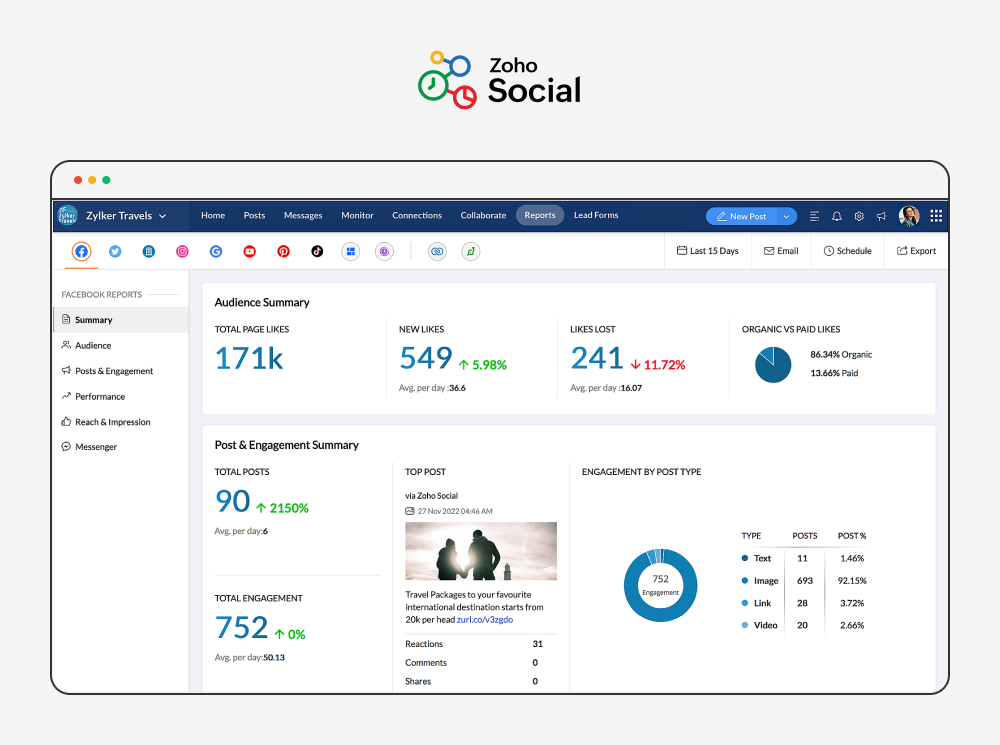Click the 549 new likes value
The width and height of the screenshot is (1000, 745).
coord(425,358)
